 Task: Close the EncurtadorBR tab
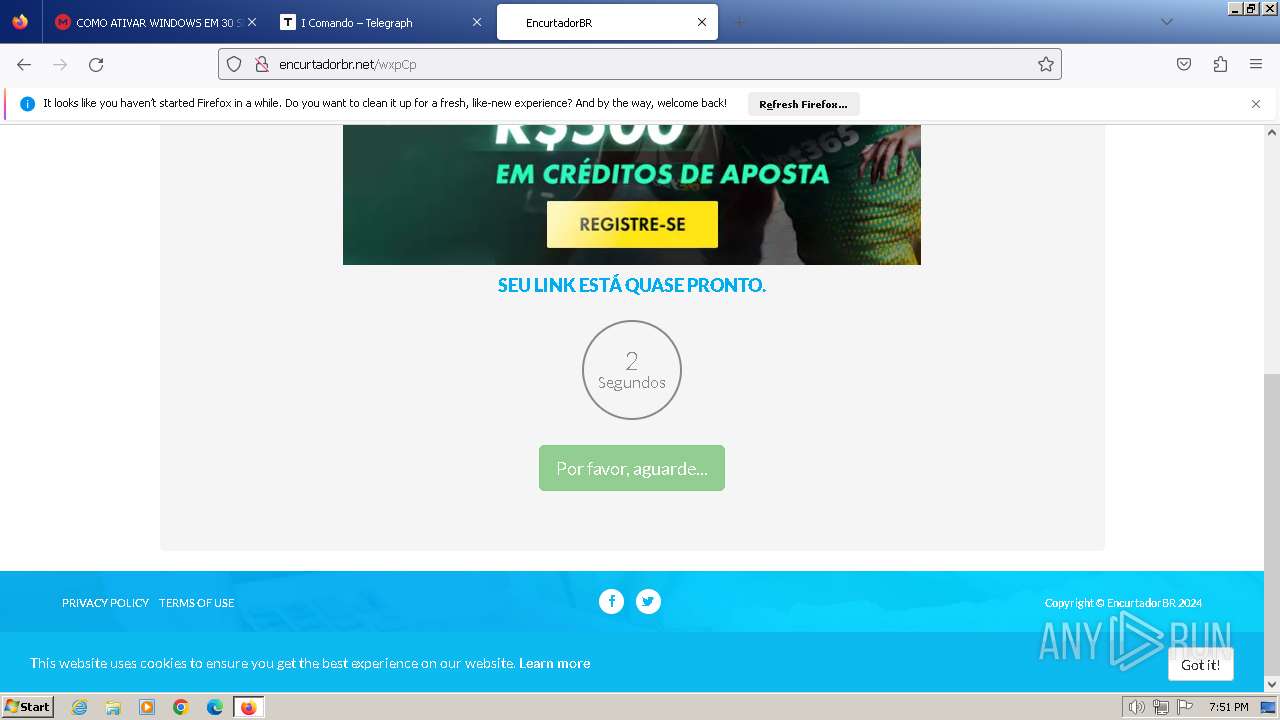(702, 22)
